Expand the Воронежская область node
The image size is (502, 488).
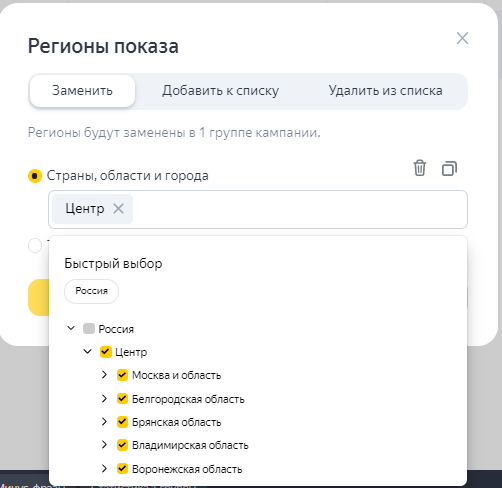pos(104,469)
